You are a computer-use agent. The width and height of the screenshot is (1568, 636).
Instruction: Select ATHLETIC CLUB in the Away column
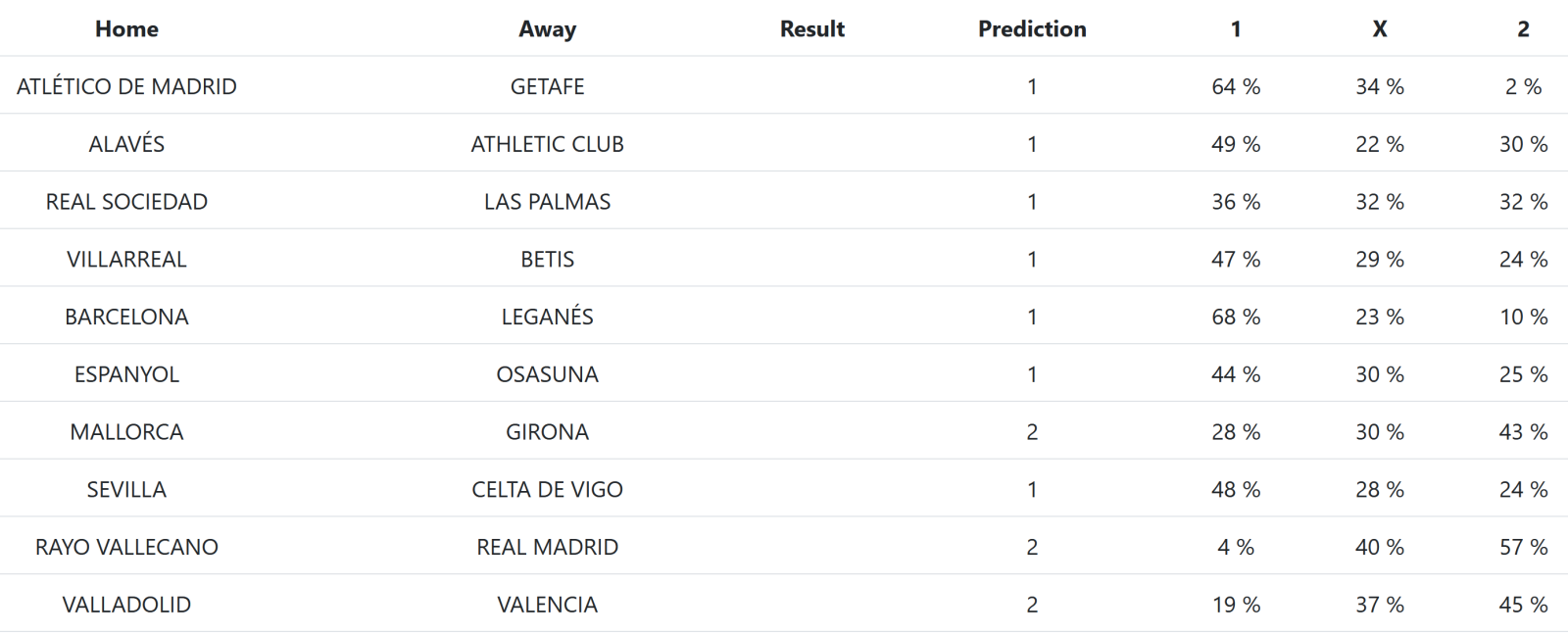547,144
